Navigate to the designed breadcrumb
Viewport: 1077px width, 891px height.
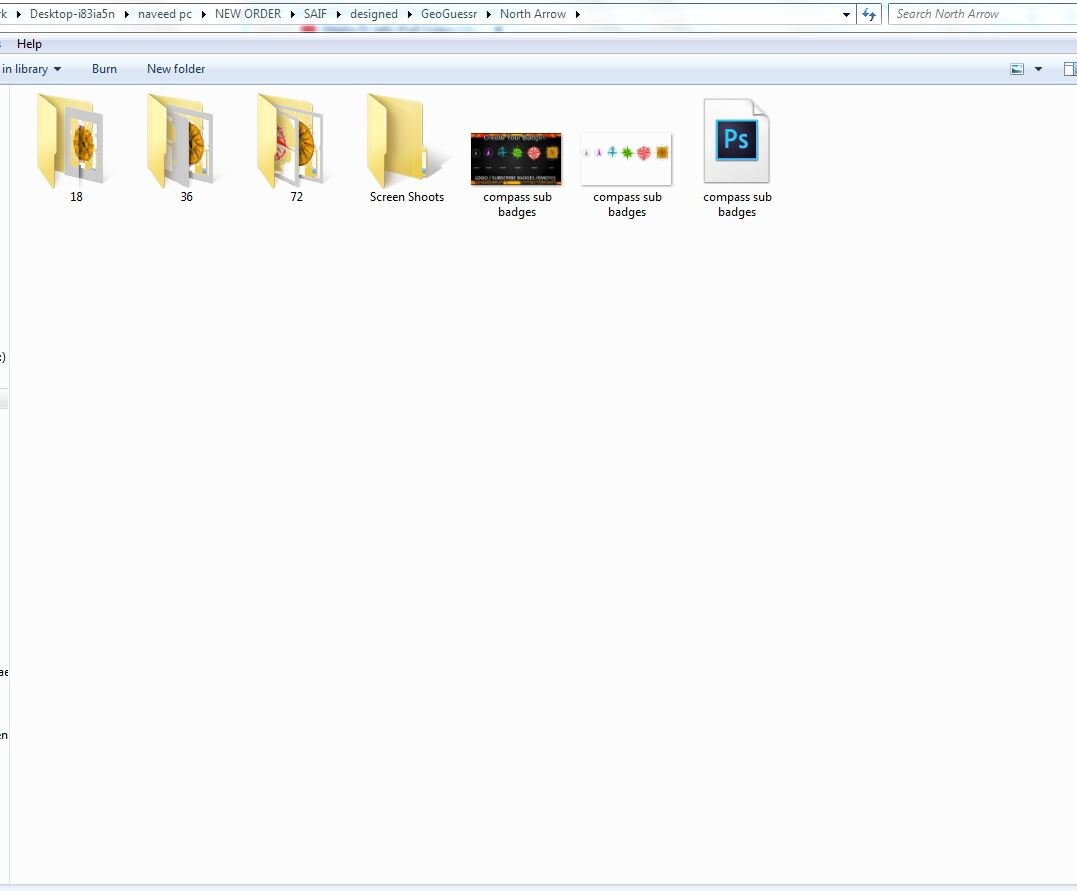coord(374,14)
